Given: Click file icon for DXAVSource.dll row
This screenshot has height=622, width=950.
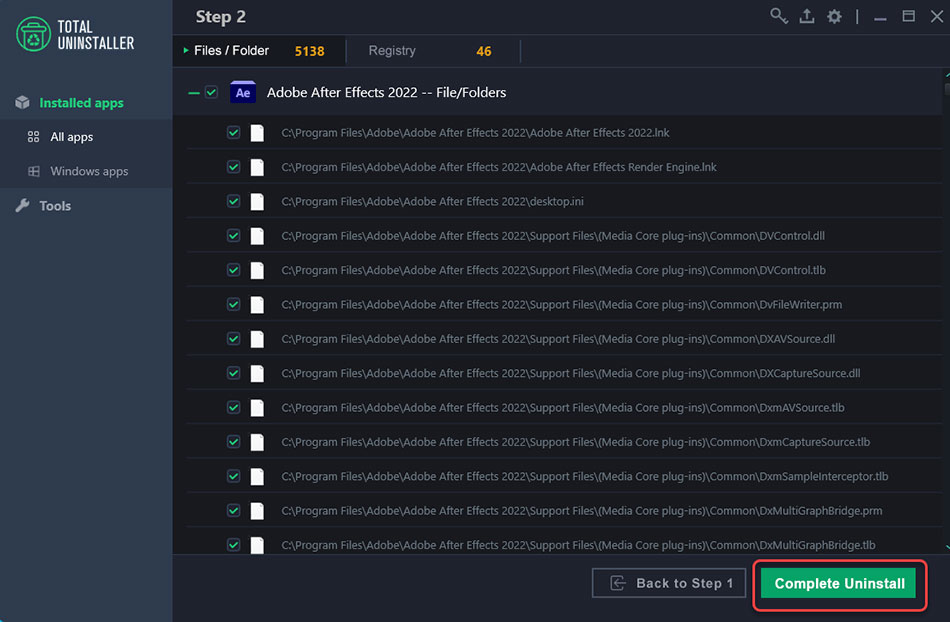Looking at the screenshot, I should pyautogui.click(x=257, y=339).
